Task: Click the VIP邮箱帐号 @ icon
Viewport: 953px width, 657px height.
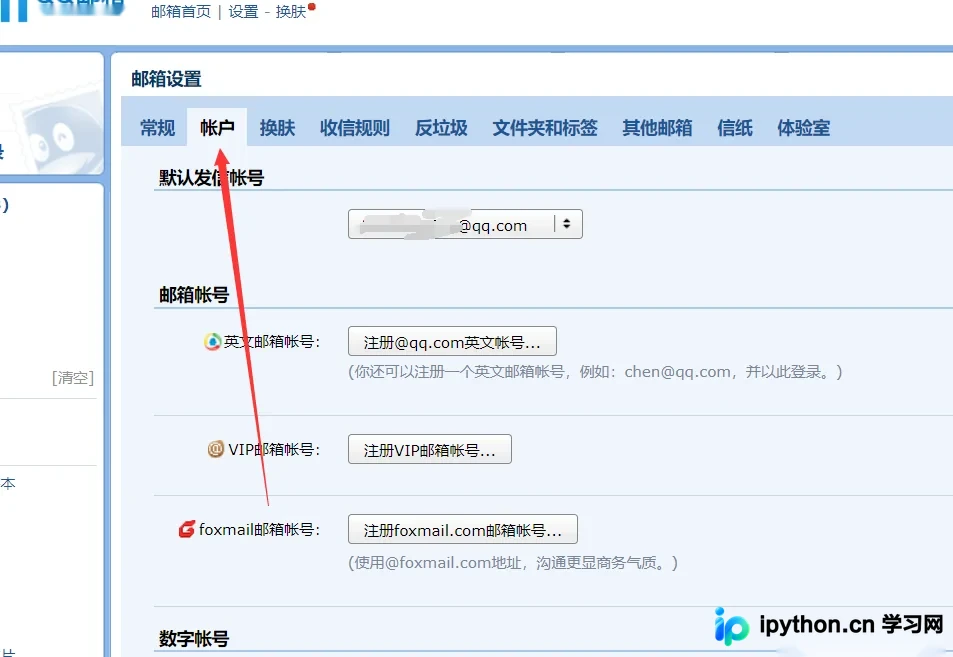Action: coord(216,449)
